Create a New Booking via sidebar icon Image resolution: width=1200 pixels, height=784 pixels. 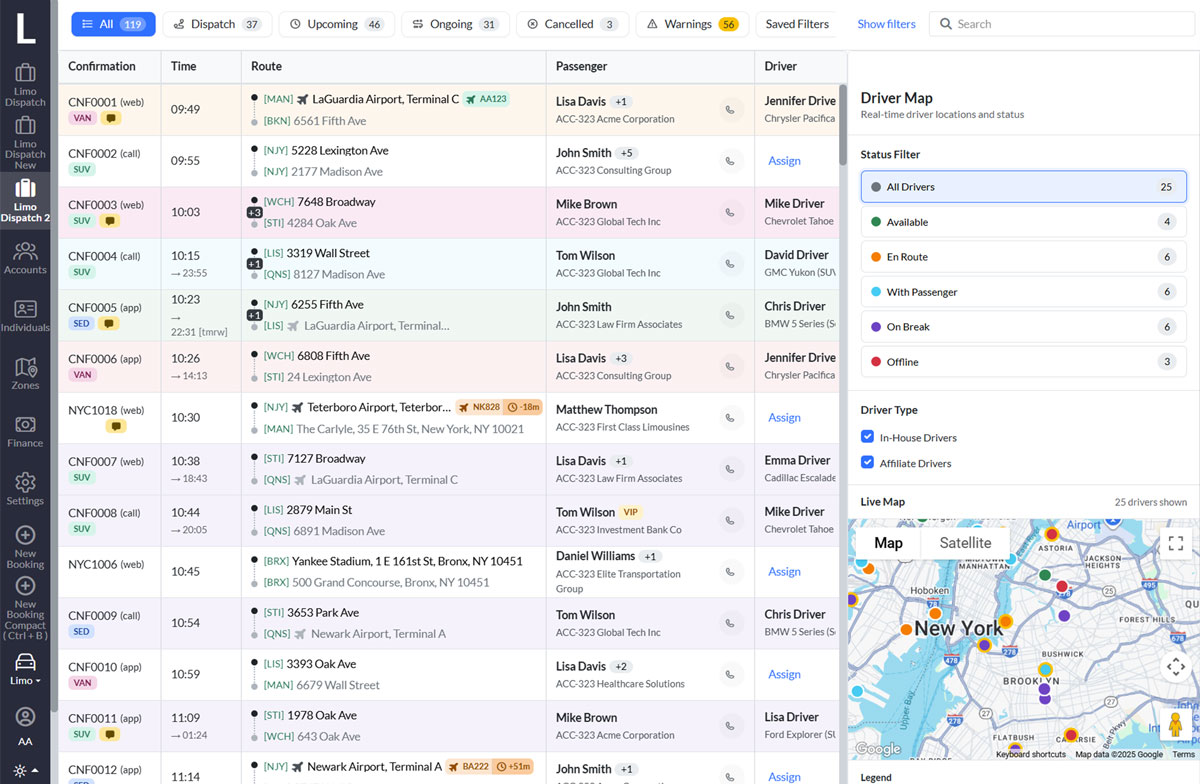(x=25, y=546)
